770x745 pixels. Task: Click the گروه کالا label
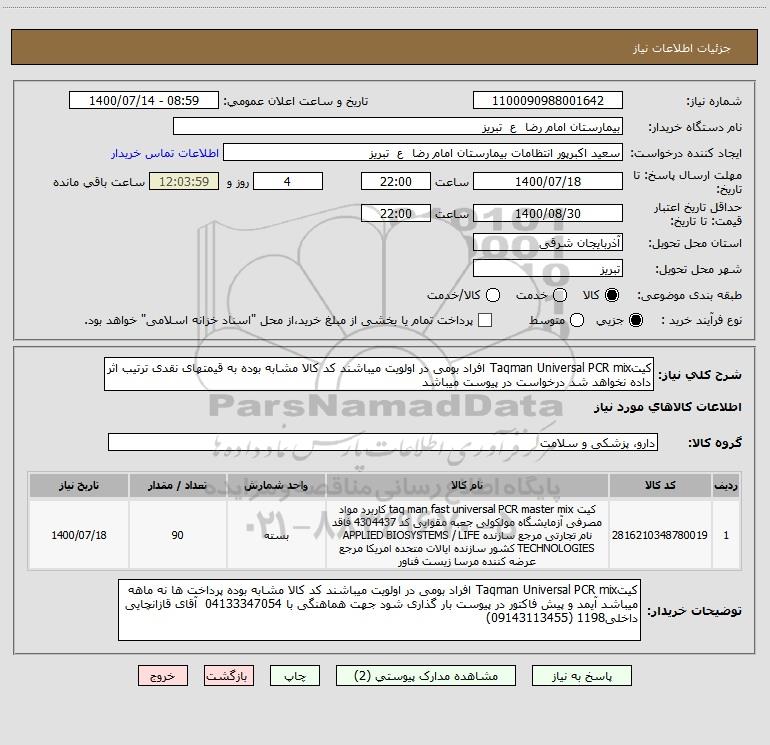[x=715, y=442]
